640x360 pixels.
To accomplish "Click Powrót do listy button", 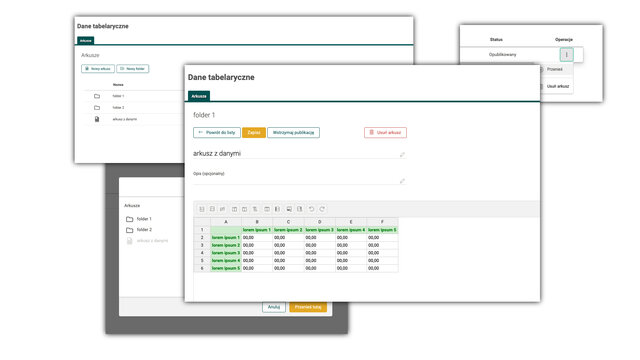I will [x=217, y=133].
